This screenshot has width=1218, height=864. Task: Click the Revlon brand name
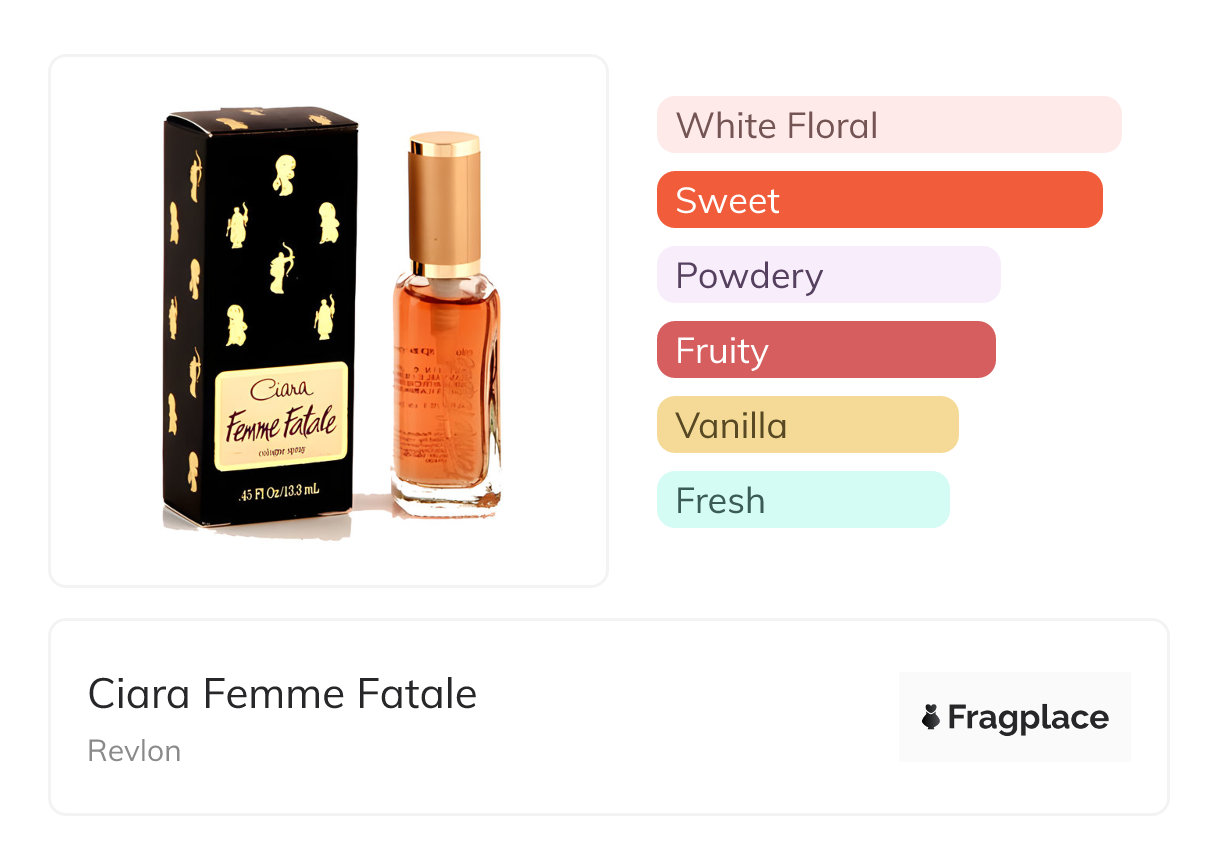[x=134, y=751]
